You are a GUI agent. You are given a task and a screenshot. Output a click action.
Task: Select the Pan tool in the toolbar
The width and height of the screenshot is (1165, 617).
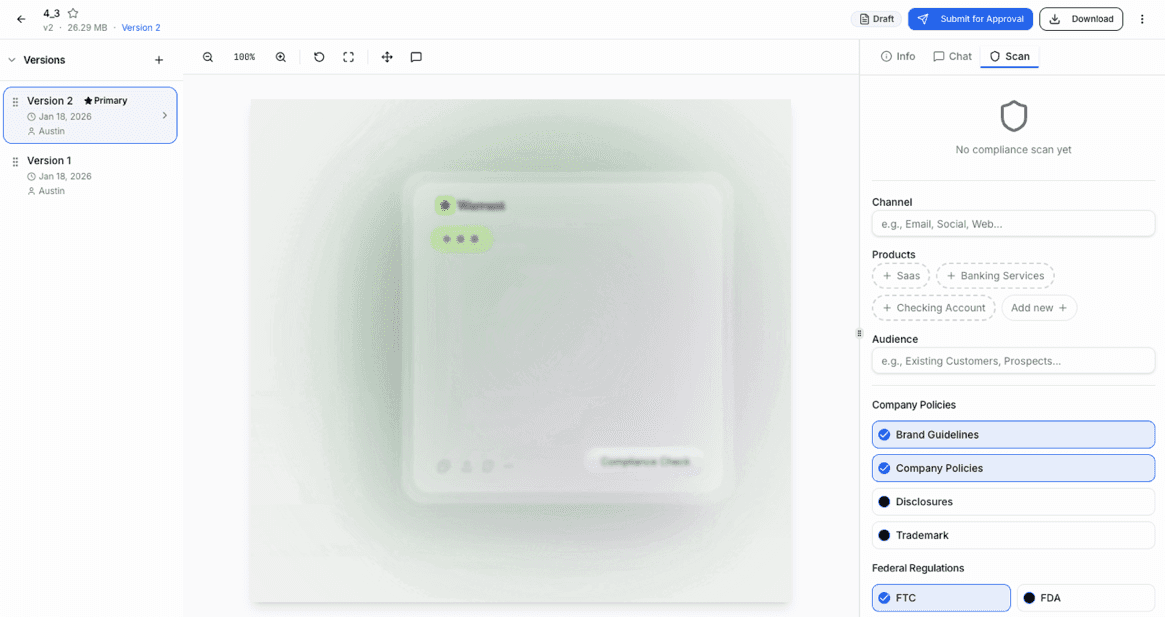(387, 57)
